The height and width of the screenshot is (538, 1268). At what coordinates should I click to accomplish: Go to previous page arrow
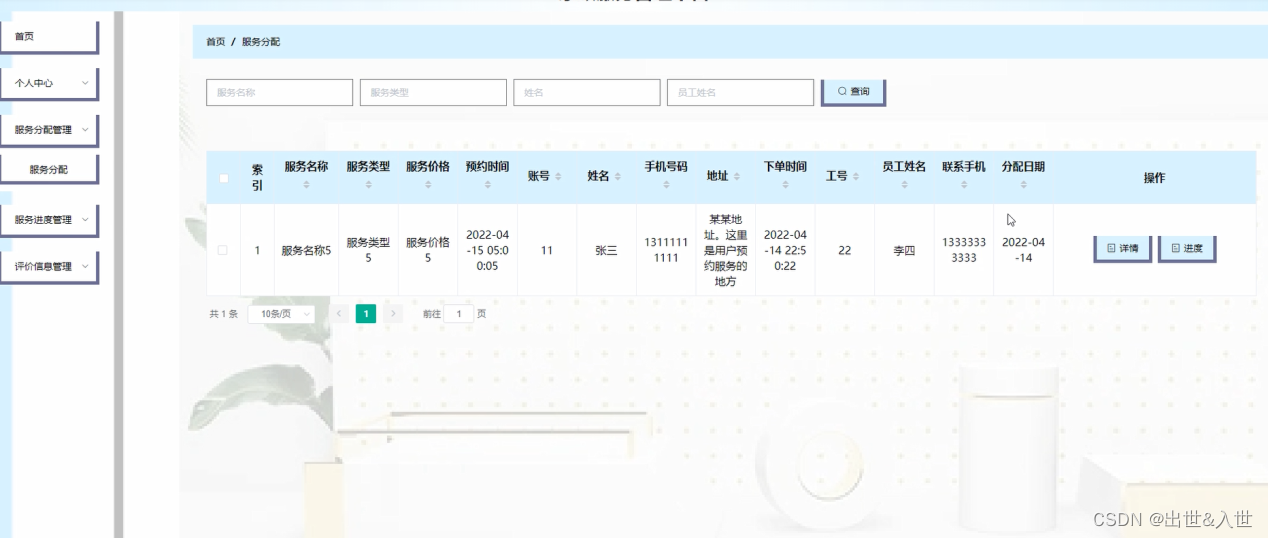339,314
